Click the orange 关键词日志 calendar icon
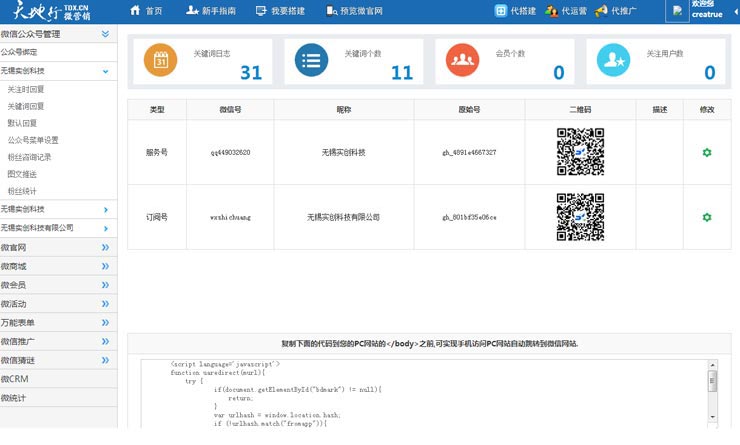 161,61
